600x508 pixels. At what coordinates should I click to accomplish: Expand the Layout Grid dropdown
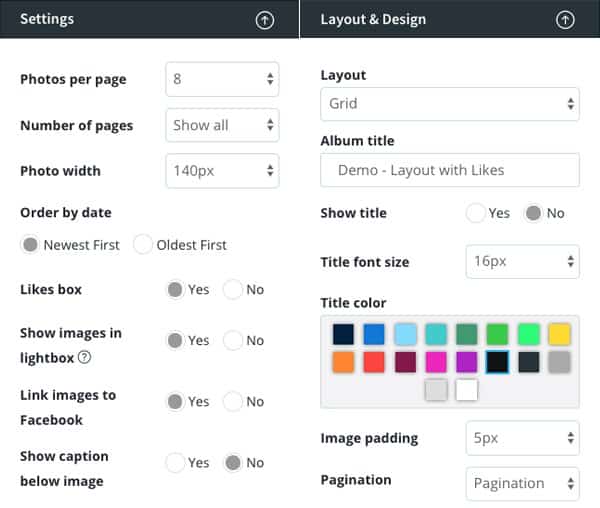pos(450,104)
